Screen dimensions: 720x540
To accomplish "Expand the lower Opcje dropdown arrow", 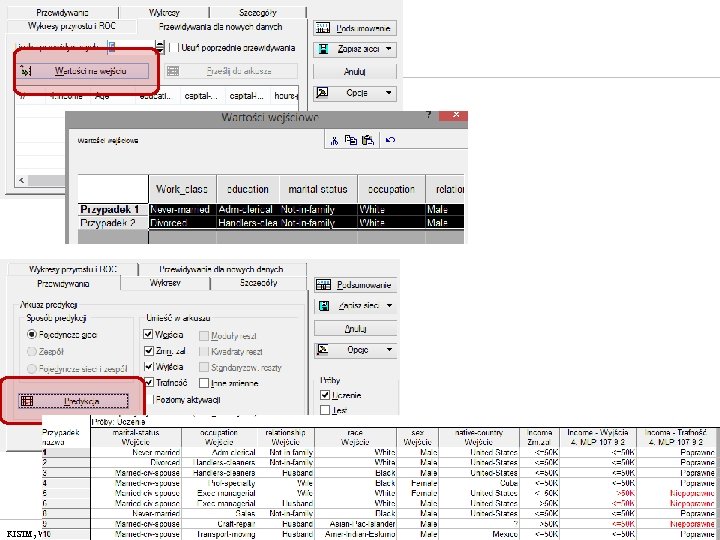I will click(389, 350).
